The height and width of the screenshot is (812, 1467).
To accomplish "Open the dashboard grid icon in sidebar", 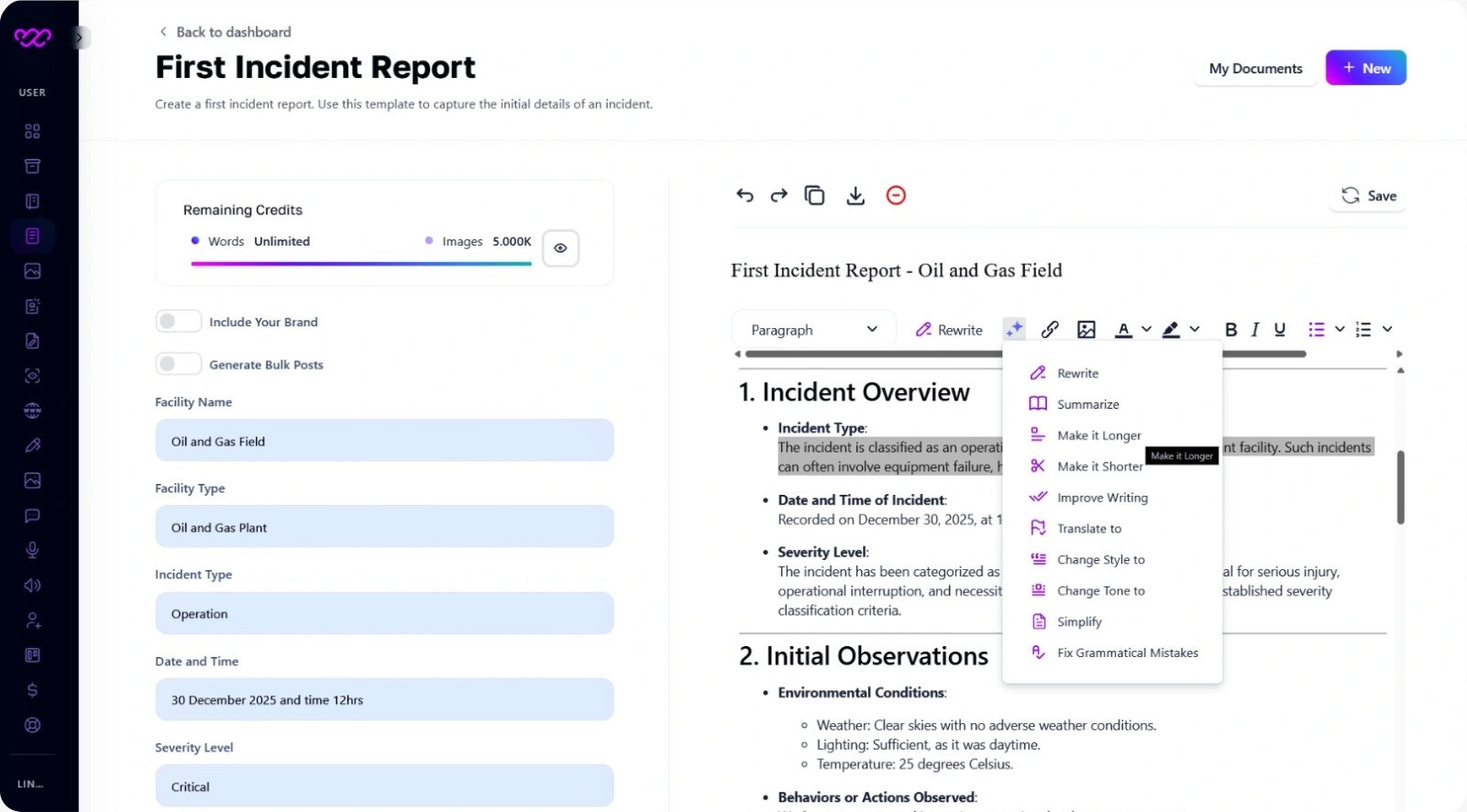I will tap(32, 131).
